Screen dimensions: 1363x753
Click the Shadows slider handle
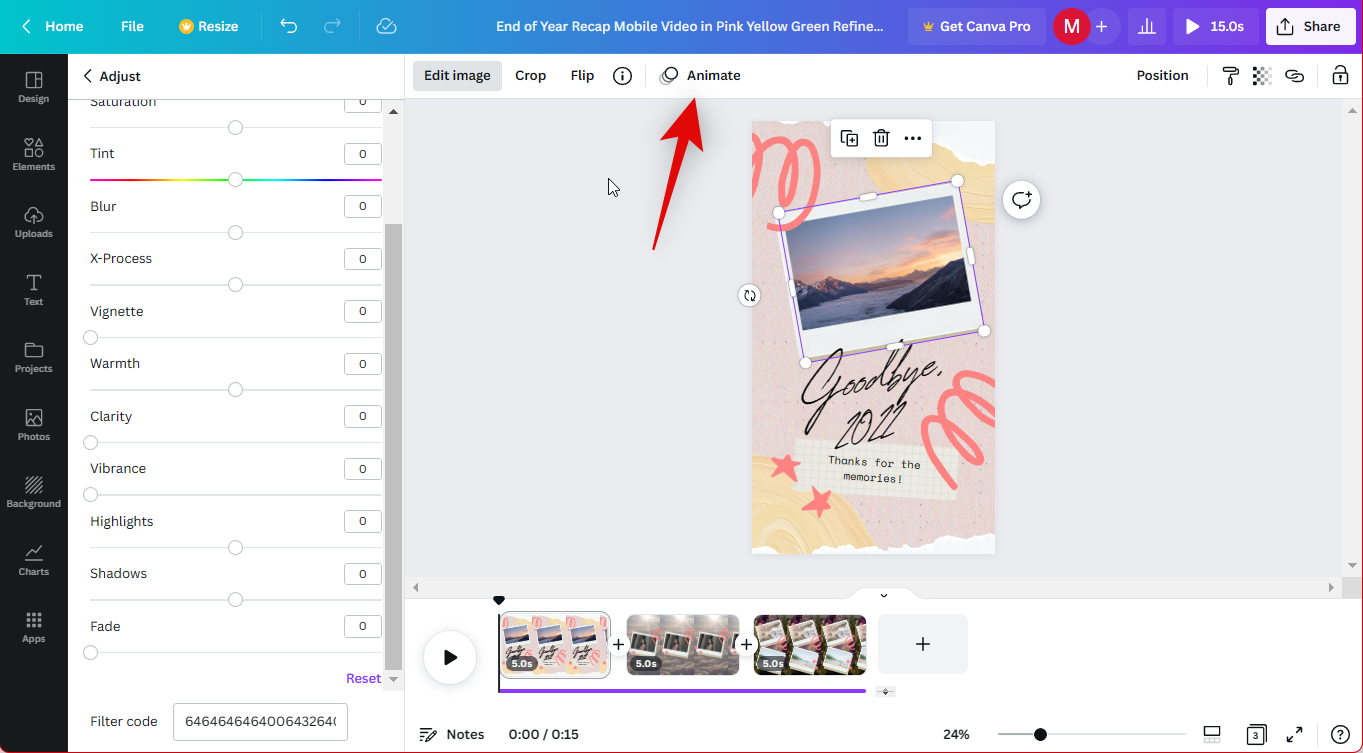(235, 600)
